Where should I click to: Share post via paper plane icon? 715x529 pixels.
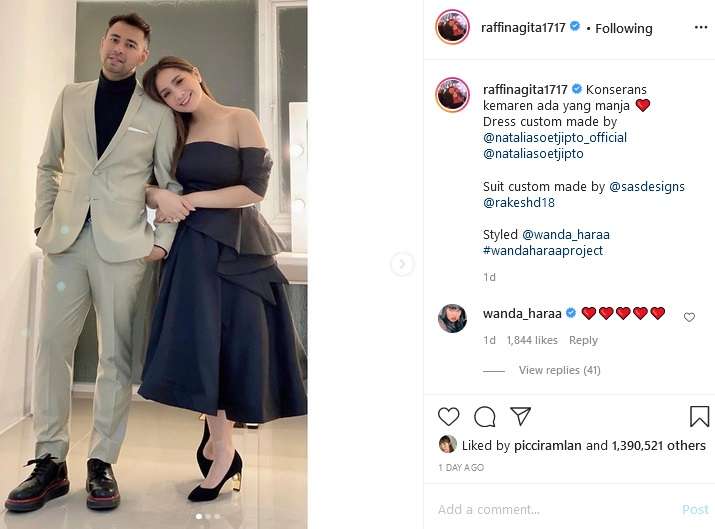click(x=520, y=416)
